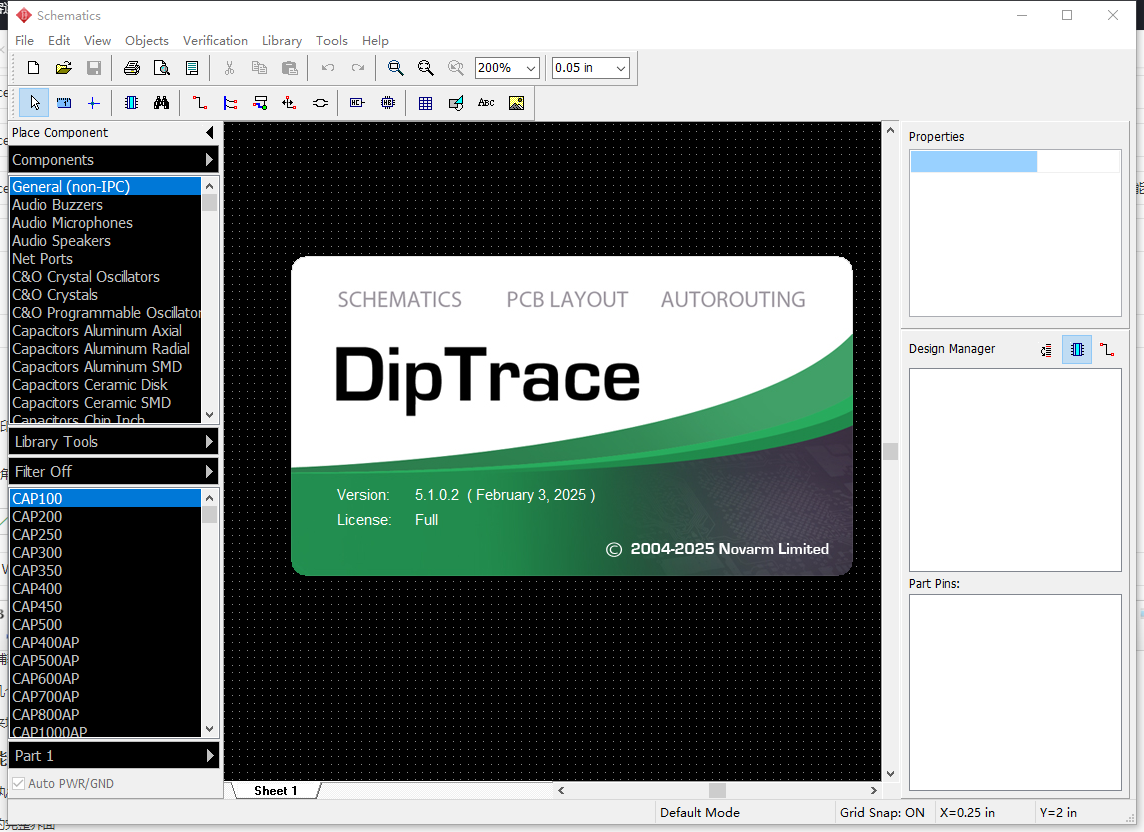The height and width of the screenshot is (832, 1144).
Task: Open the Help menu
Action: (375, 41)
